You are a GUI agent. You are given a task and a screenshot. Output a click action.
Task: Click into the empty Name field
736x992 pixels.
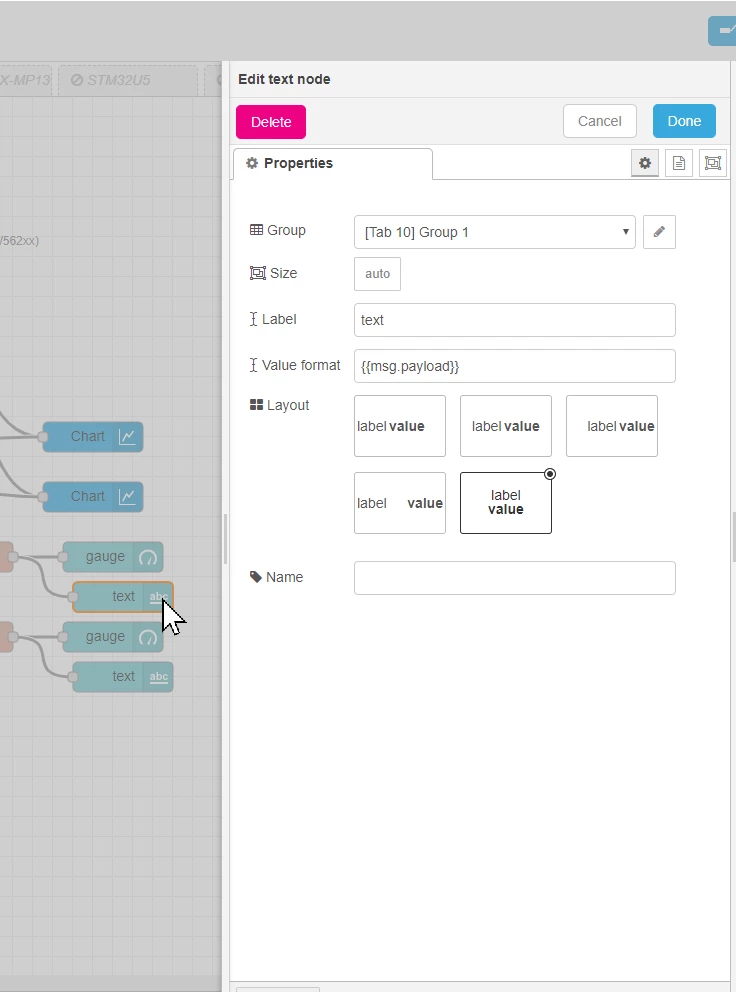(x=515, y=578)
